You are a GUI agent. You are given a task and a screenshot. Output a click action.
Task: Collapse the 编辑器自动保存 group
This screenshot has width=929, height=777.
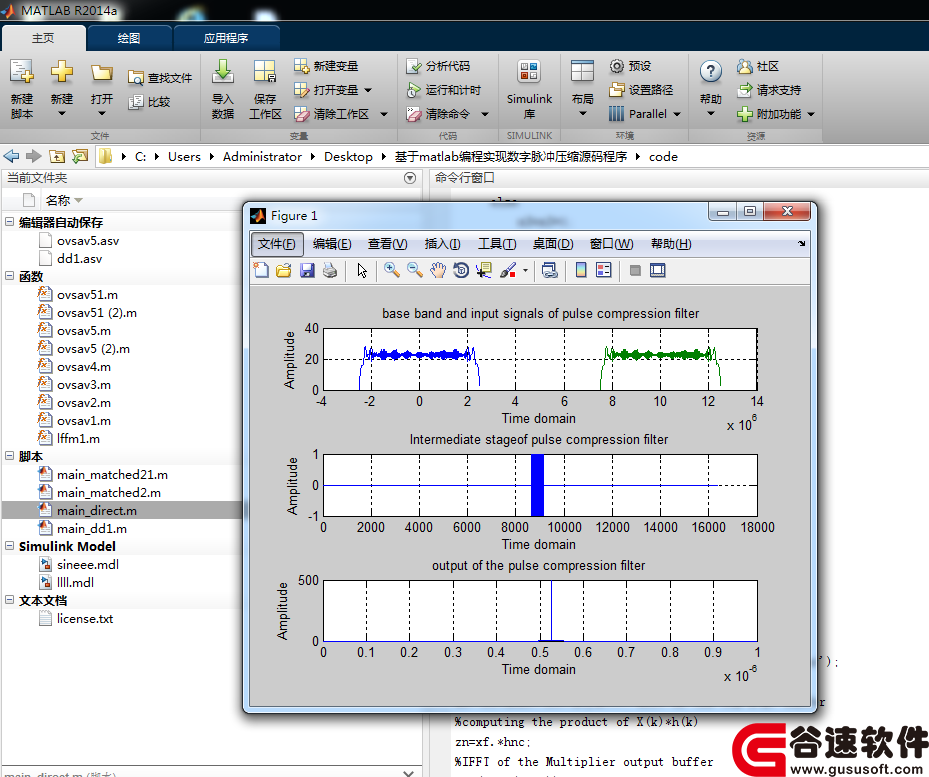(9, 222)
